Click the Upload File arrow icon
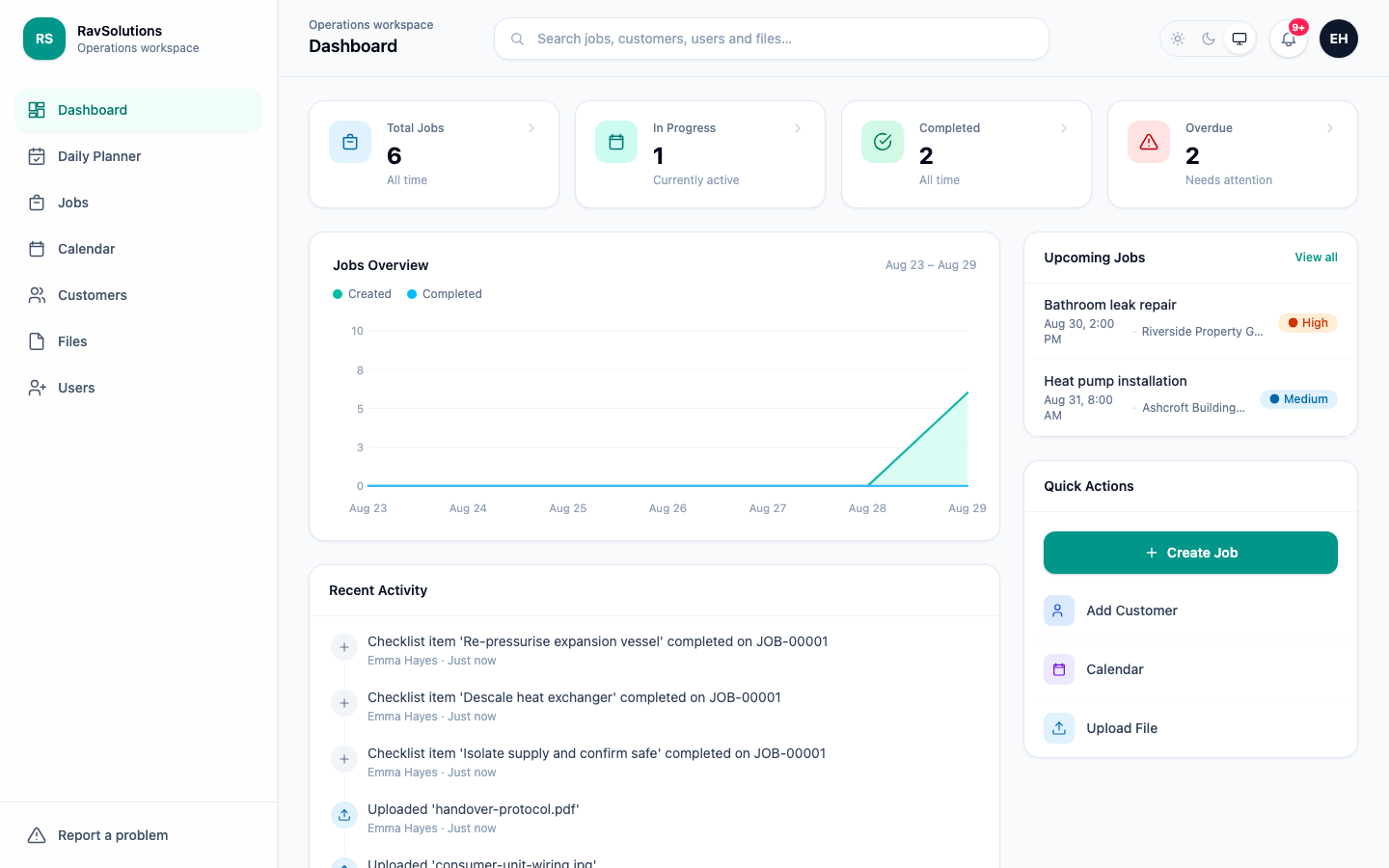This screenshot has height=868, width=1389. point(1059,728)
